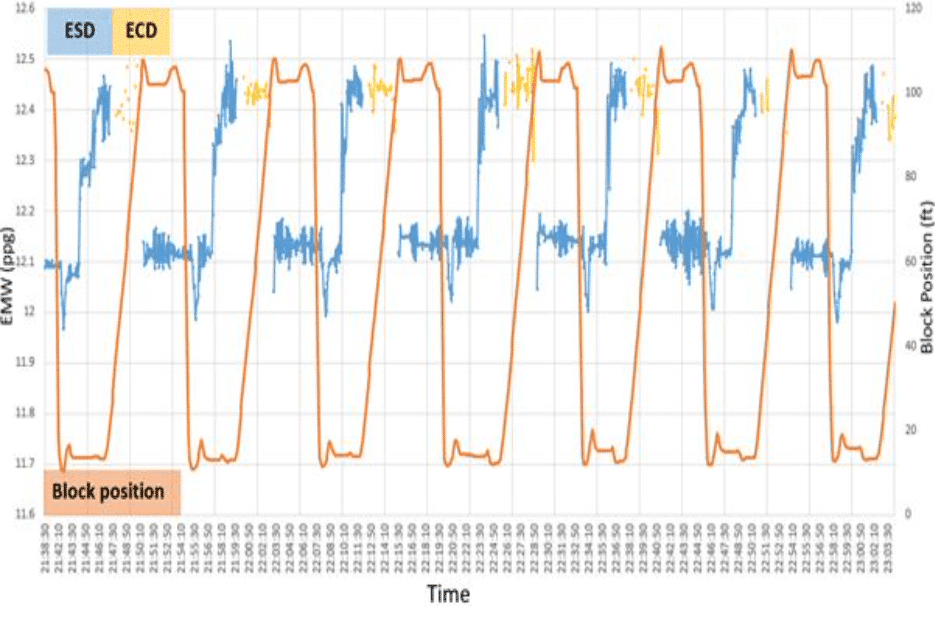Select the orange Block position label
The image size is (944, 630).
112,492
